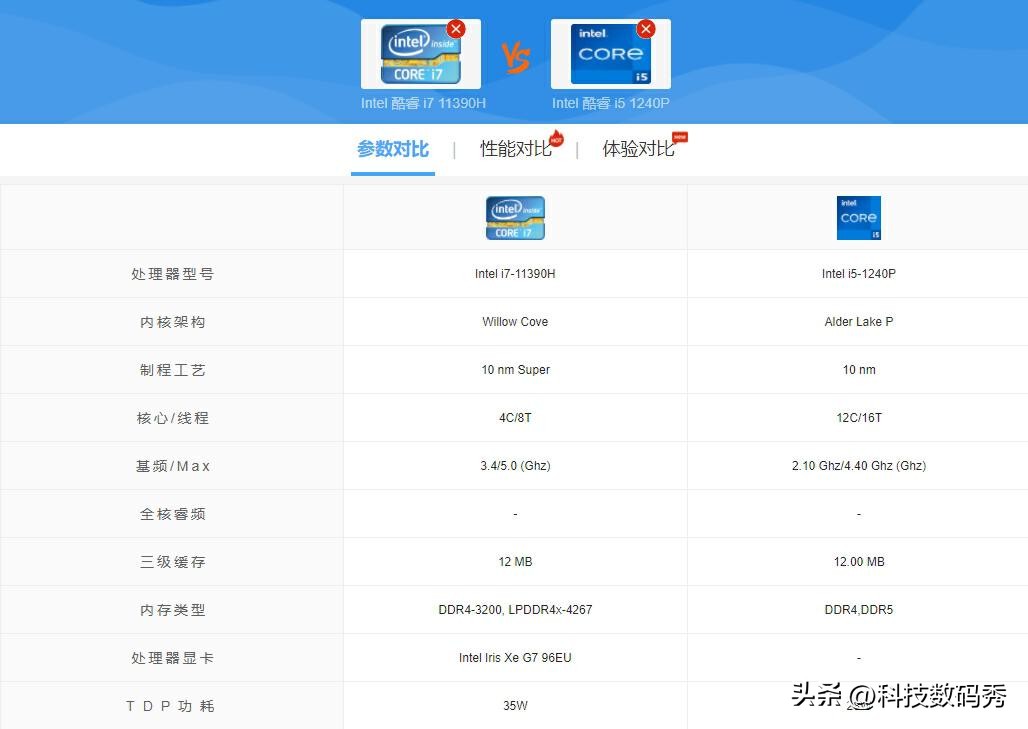Click the Intel Iris Xe G7 96EU cell
Image resolution: width=1028 pixels, height=729 pixels.
point(515,657)
